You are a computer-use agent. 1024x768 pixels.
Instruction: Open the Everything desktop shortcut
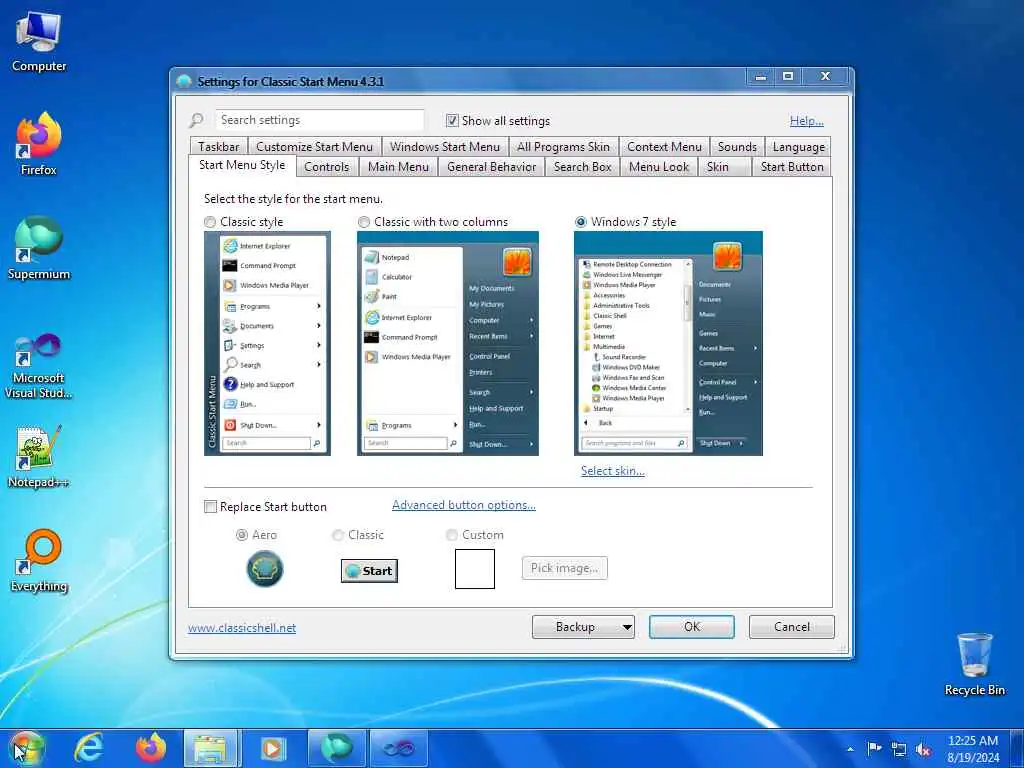point(39,561)
